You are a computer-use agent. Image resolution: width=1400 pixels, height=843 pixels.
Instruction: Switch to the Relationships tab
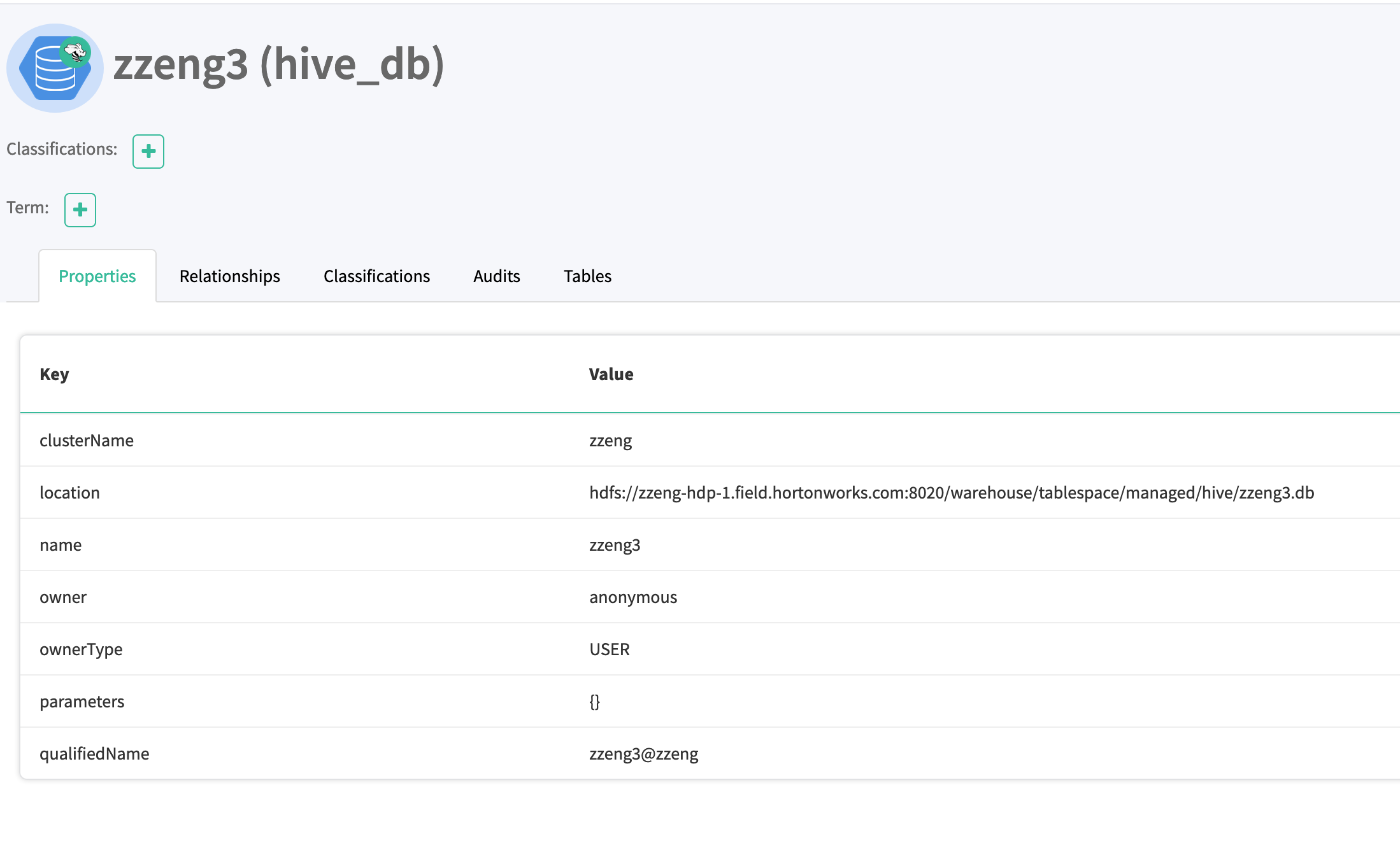coord(229,276)
